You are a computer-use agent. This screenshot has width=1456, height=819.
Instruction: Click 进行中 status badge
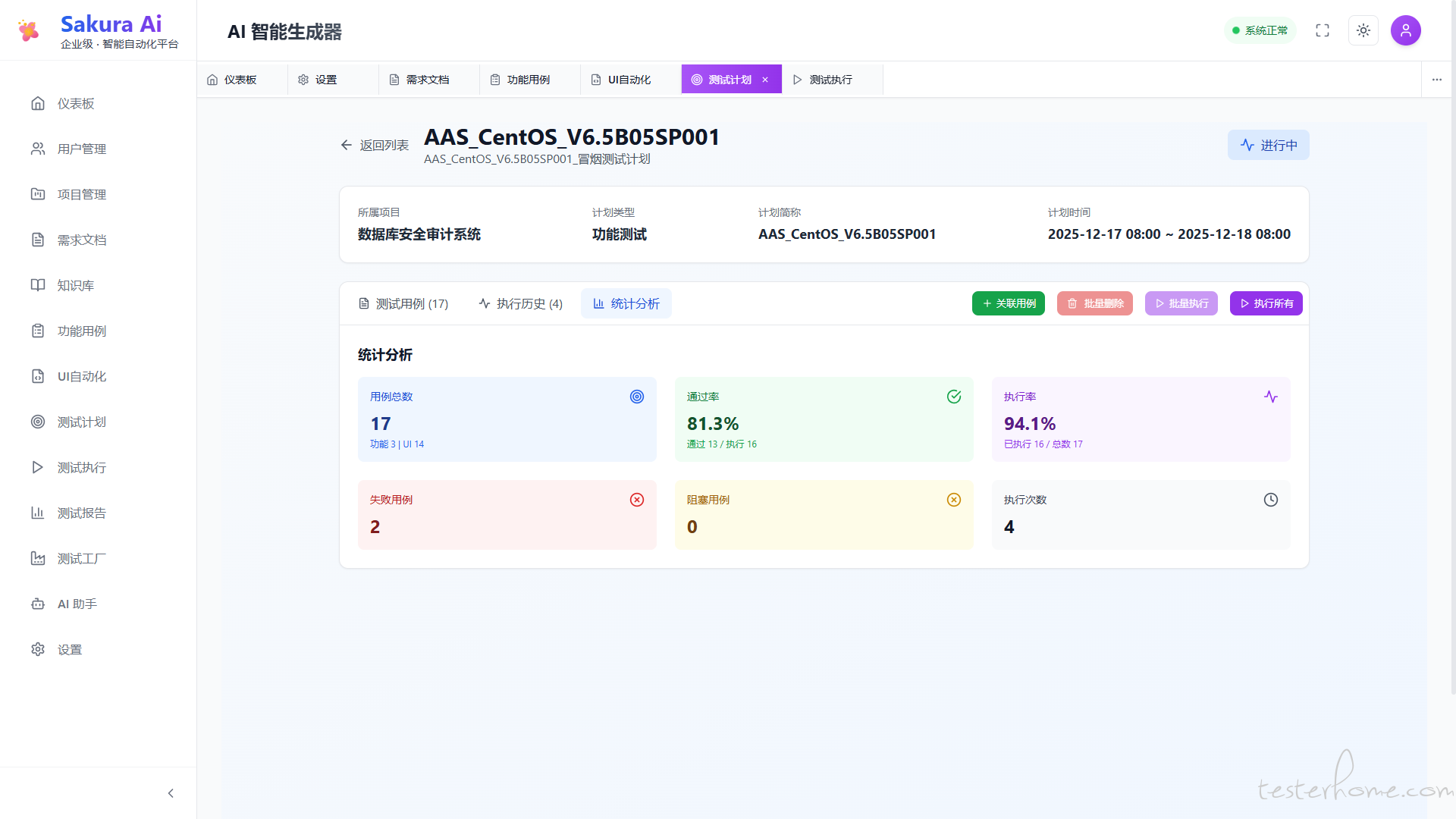coord(1269,145)
